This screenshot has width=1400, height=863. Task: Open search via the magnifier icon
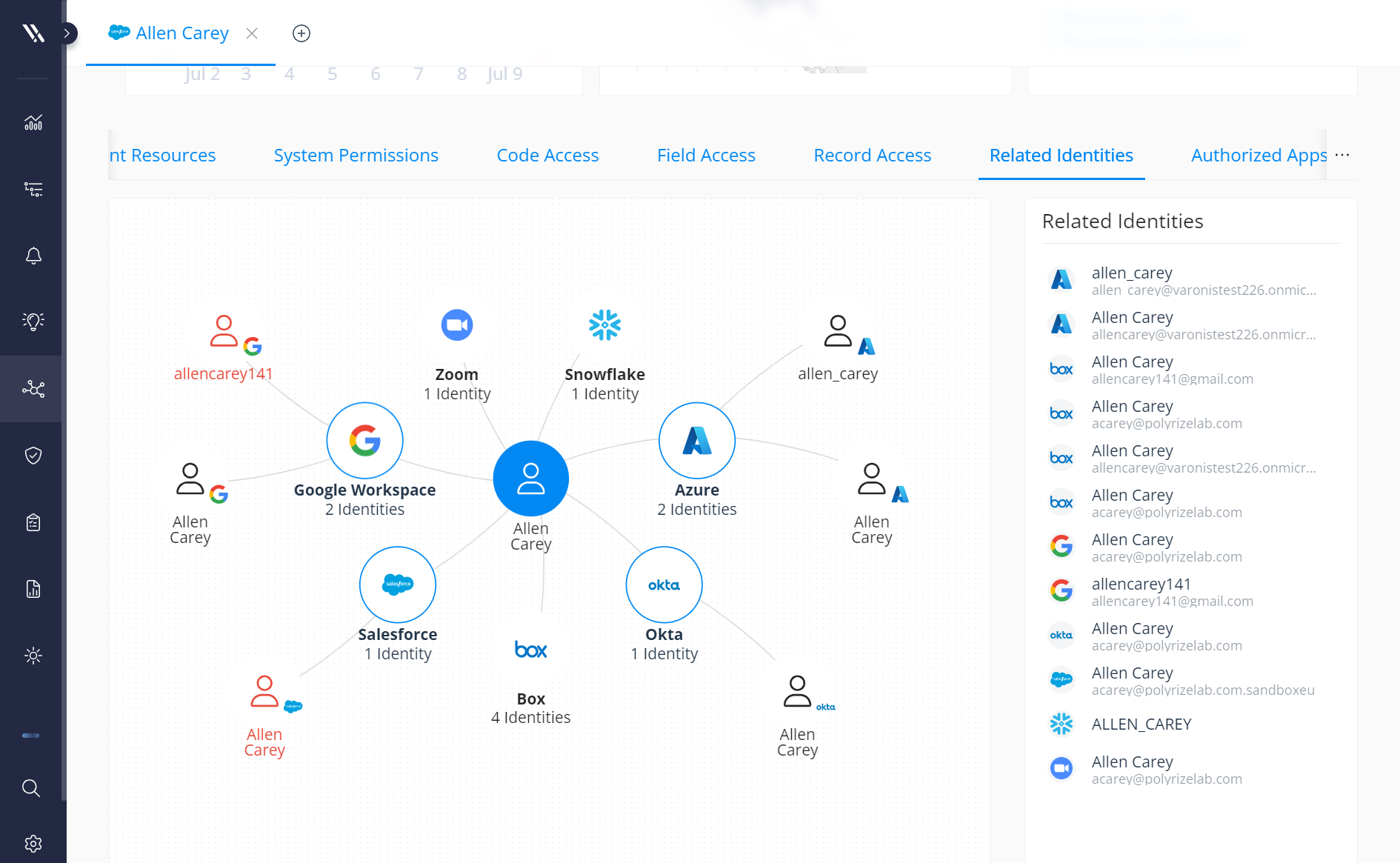click(x=31, y=788)
